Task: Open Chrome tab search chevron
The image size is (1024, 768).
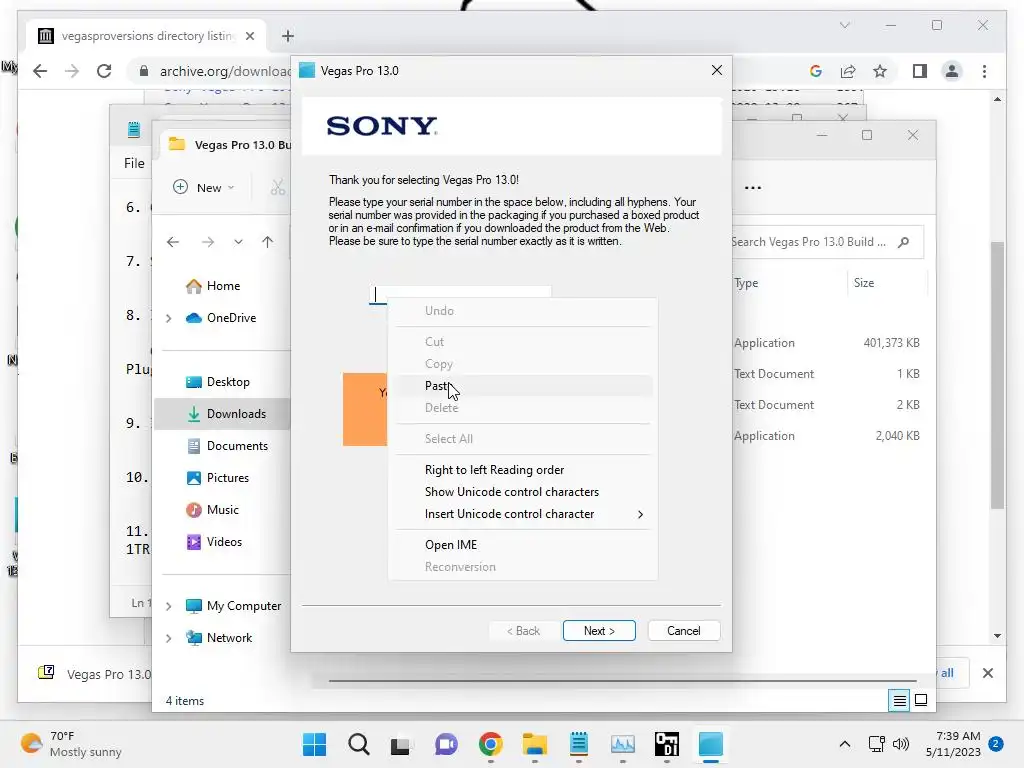Action: [844, 25]
